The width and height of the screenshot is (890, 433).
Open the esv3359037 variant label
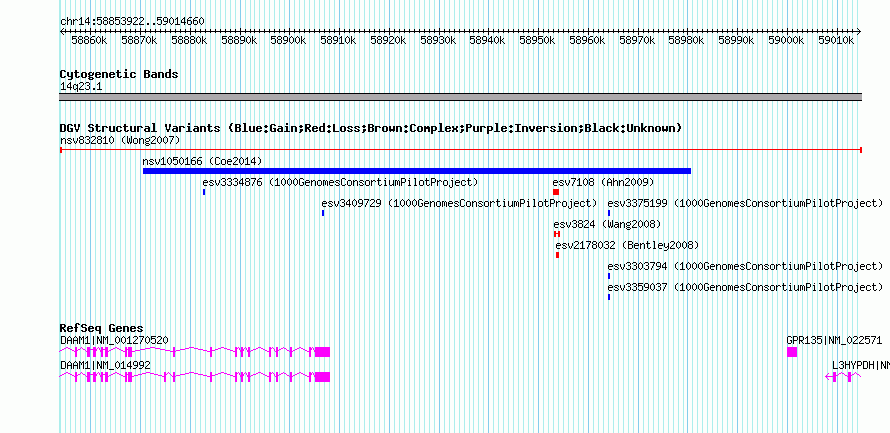[x=745, y=287]
